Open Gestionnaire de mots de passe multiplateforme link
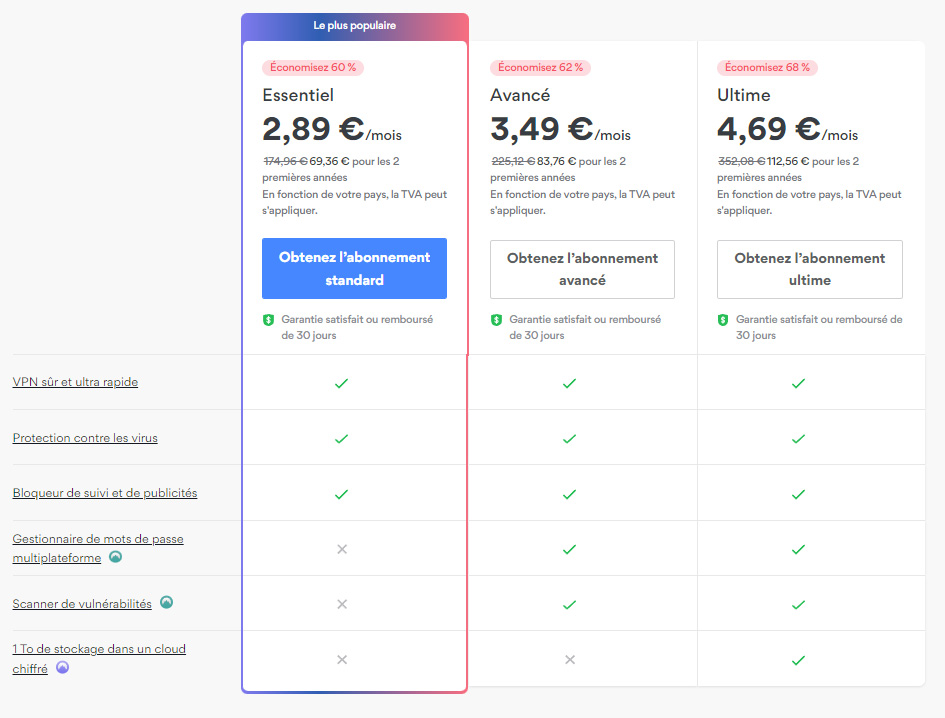945x718 pixels. (x=98, y=548)
